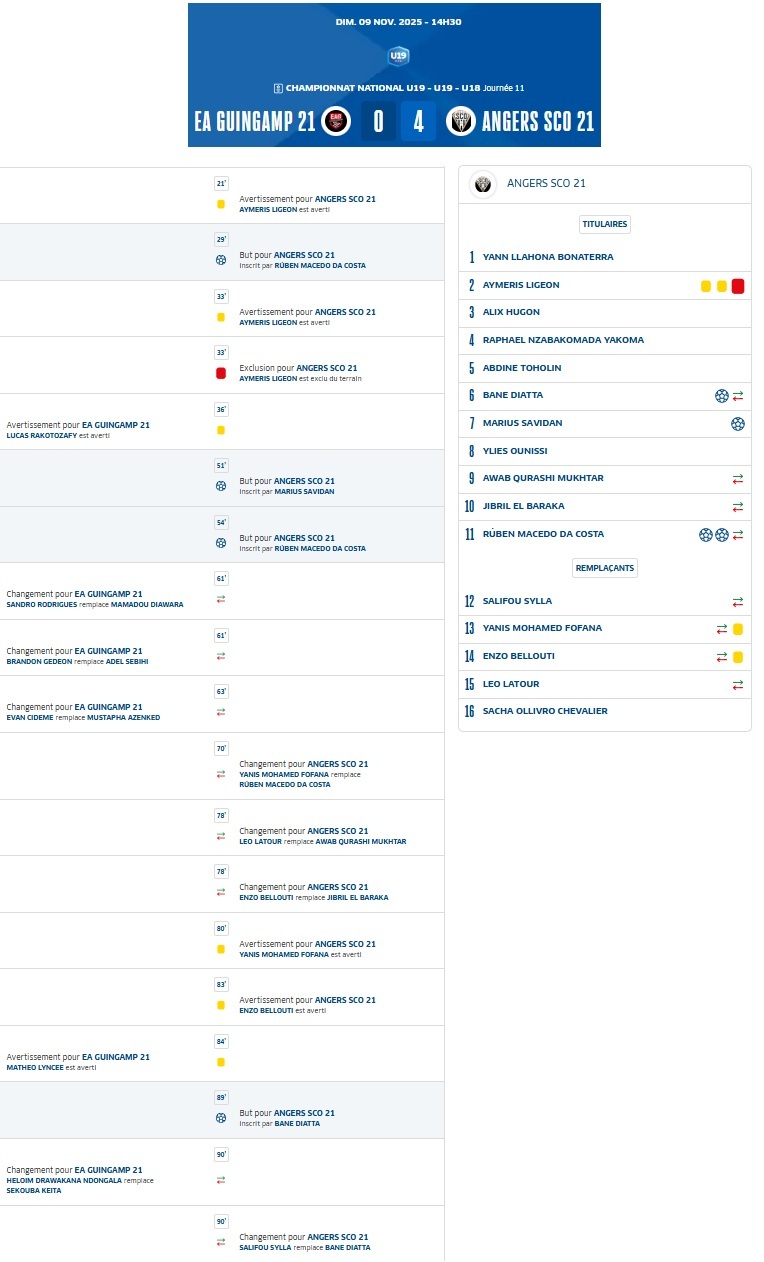Open the EA GUINGAMP 21 team name in header
Viewport: 764px width, 1262px height.
255,122
